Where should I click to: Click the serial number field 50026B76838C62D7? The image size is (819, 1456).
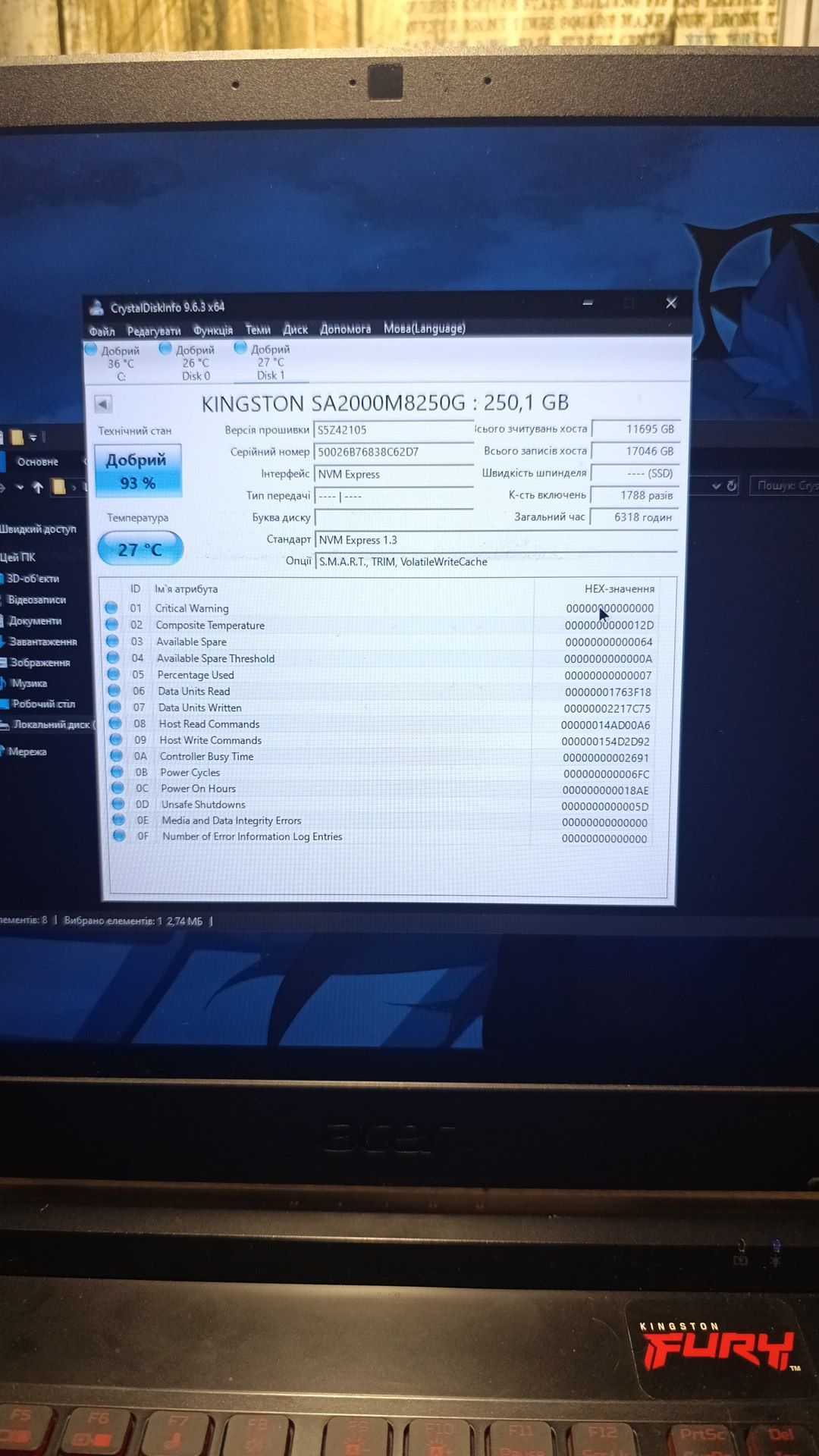click(394, 452)
